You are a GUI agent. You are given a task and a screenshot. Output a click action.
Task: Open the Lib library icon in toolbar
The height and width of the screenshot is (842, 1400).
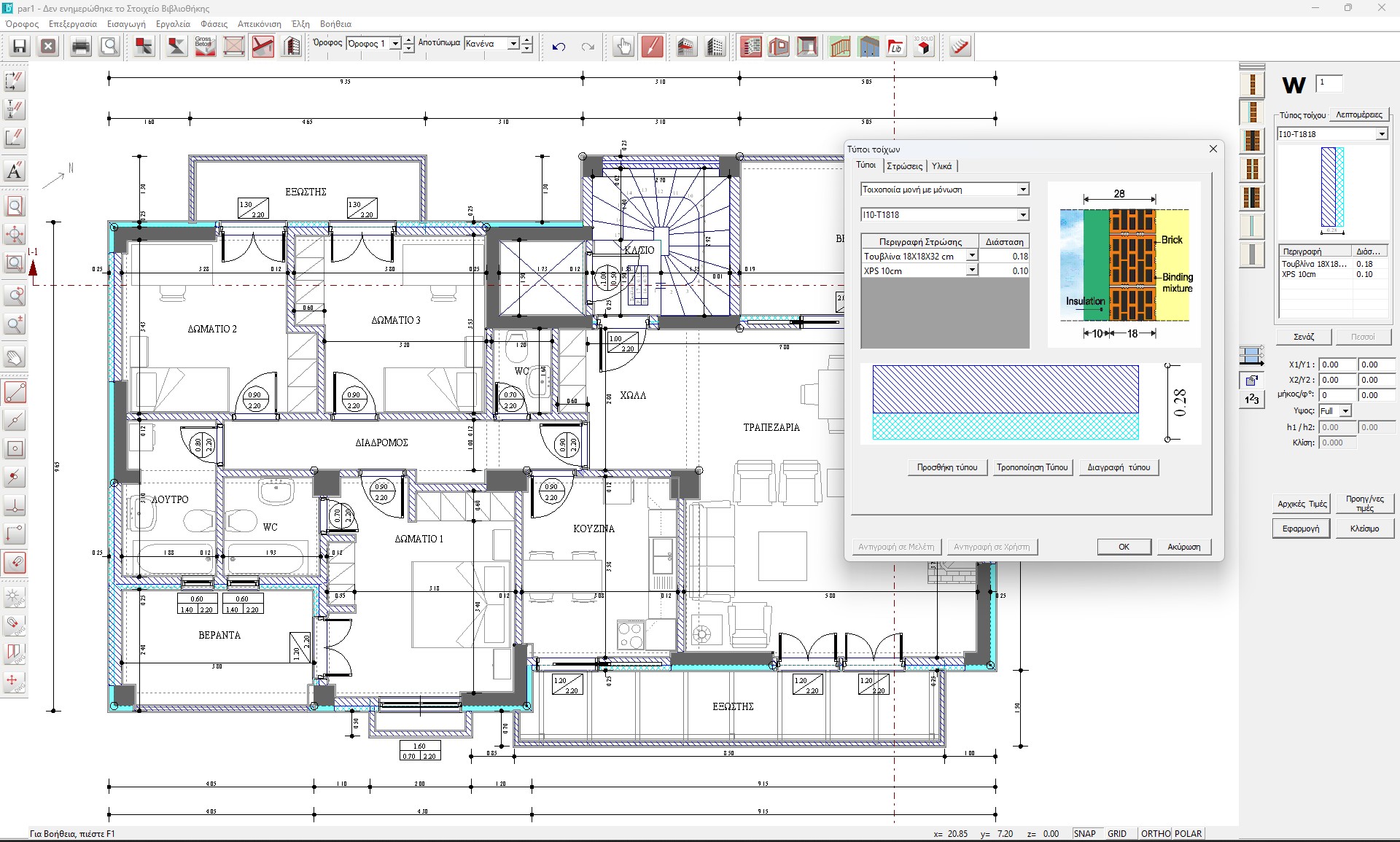(x=895, y=47)
